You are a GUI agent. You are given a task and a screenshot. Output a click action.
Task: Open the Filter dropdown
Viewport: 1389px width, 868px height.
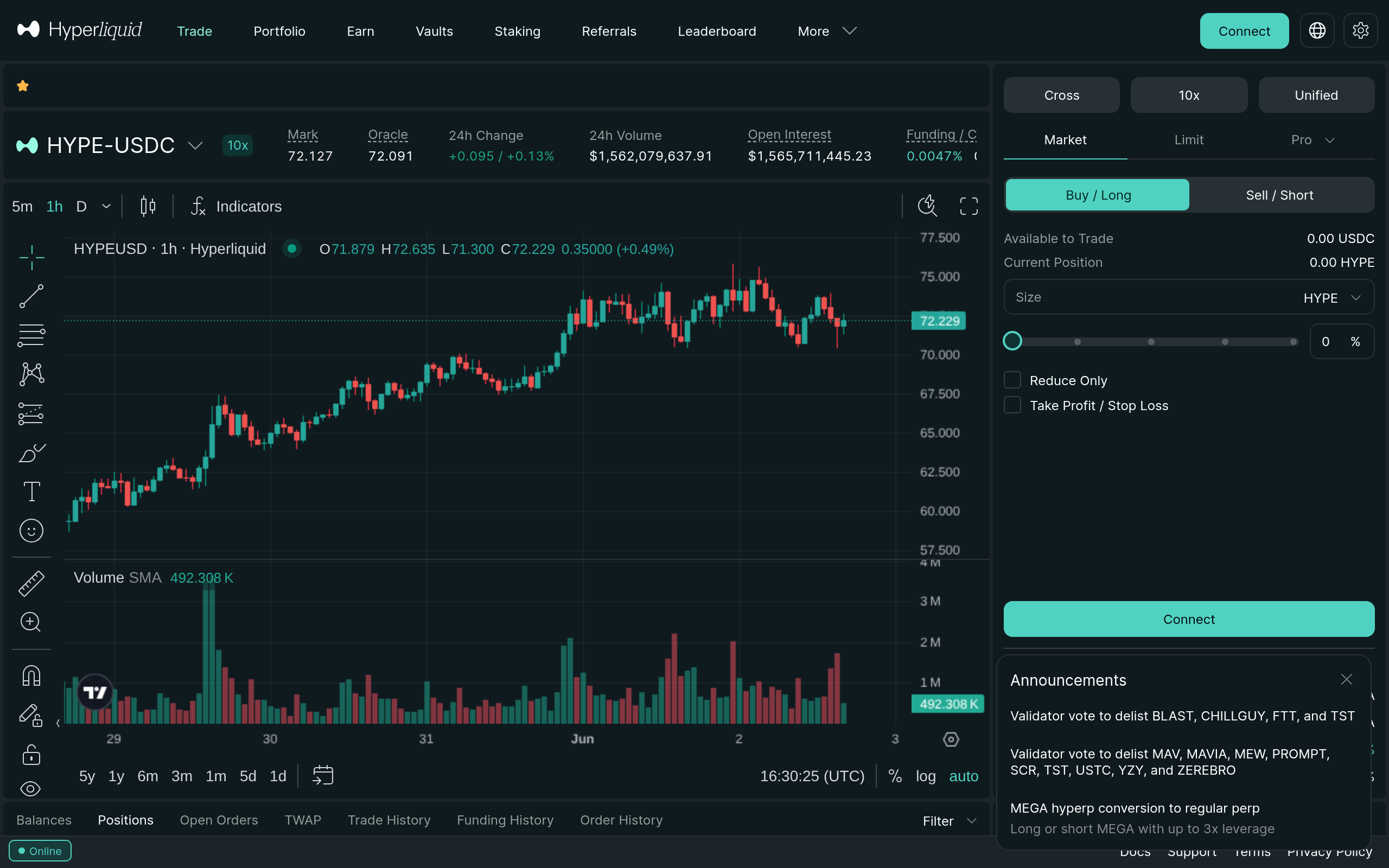[x=950, y=820]
